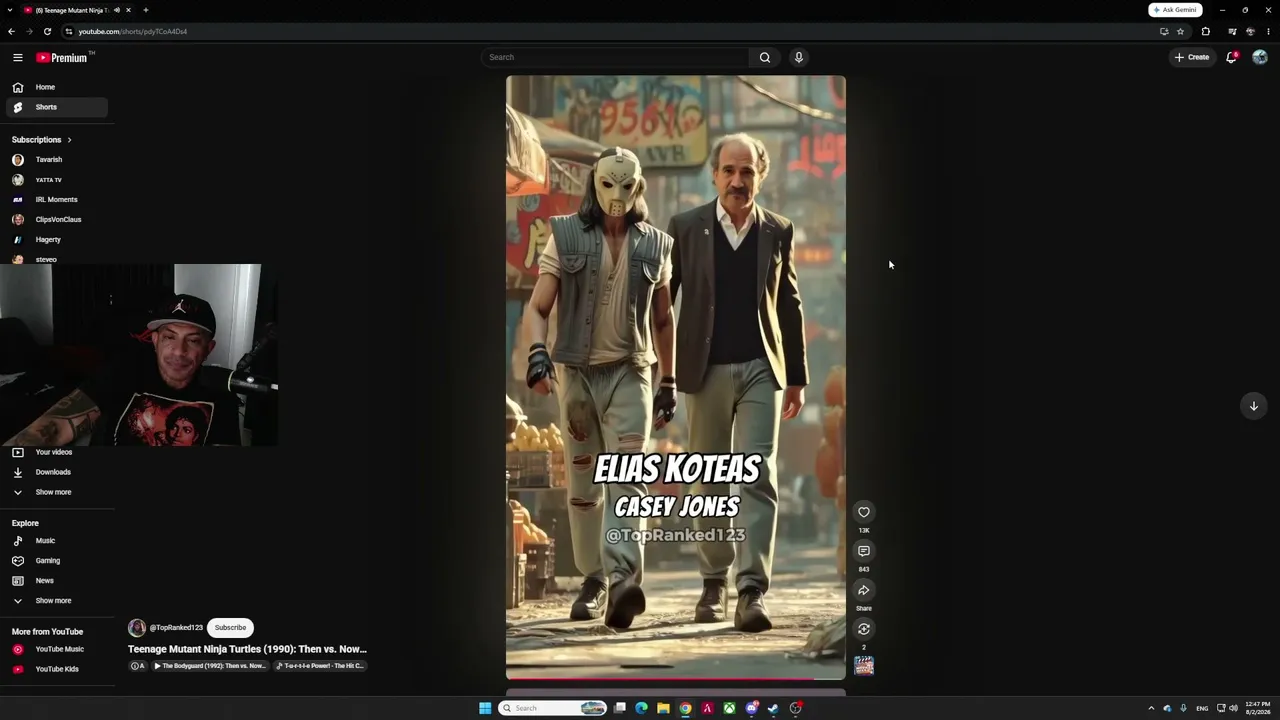Start voice search with microphone icon
Screen dimensions: 1280x720
tap(799, 57)
